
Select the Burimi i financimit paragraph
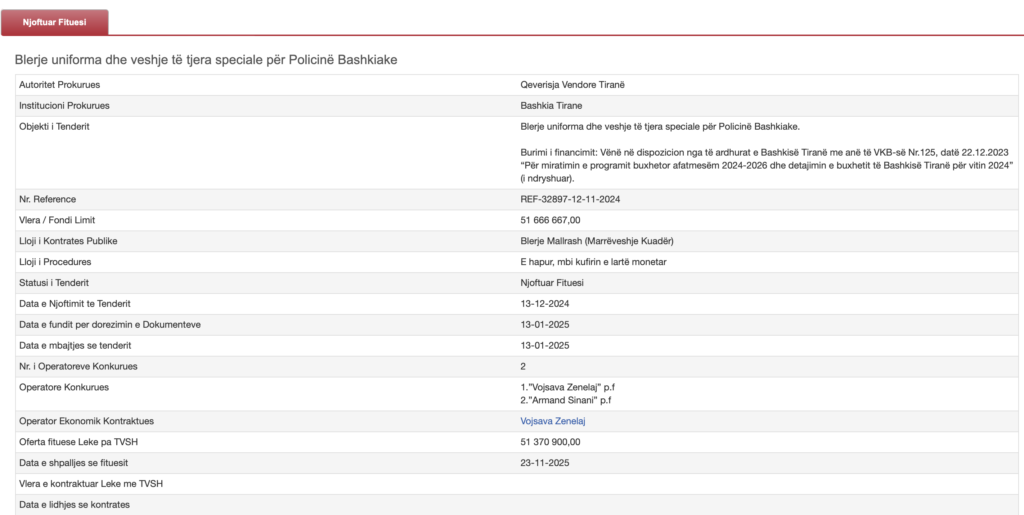[767, 164]
